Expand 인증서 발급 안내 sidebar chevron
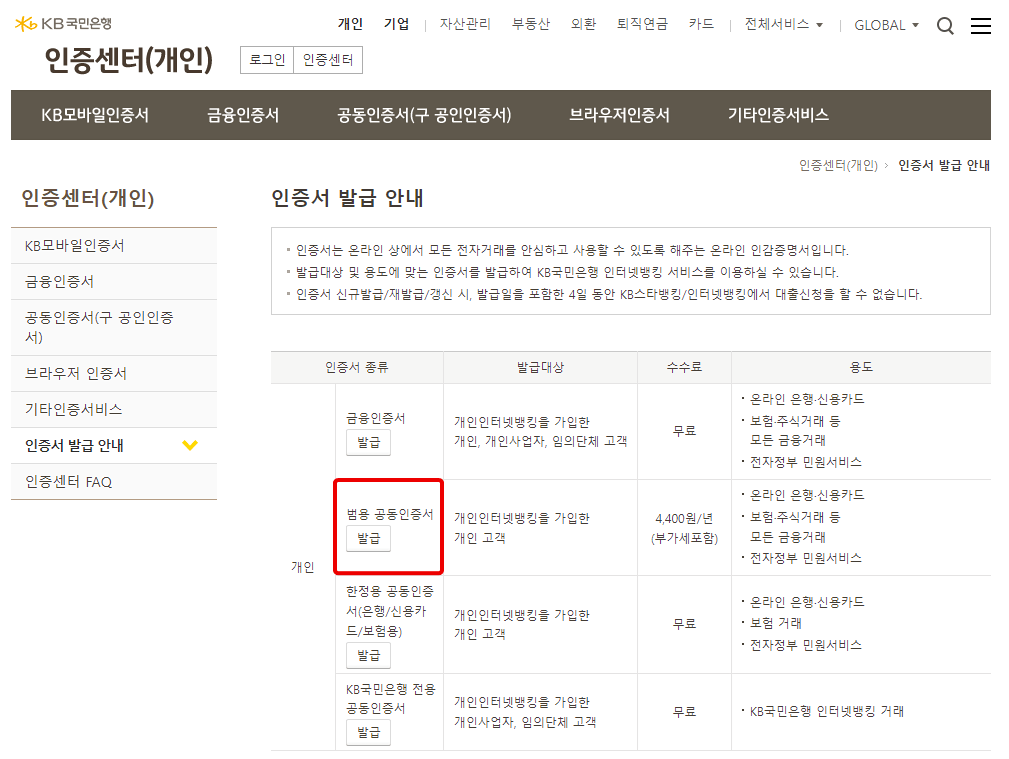The height and width of the screenshot is (759, 1009). coord(190,445)
